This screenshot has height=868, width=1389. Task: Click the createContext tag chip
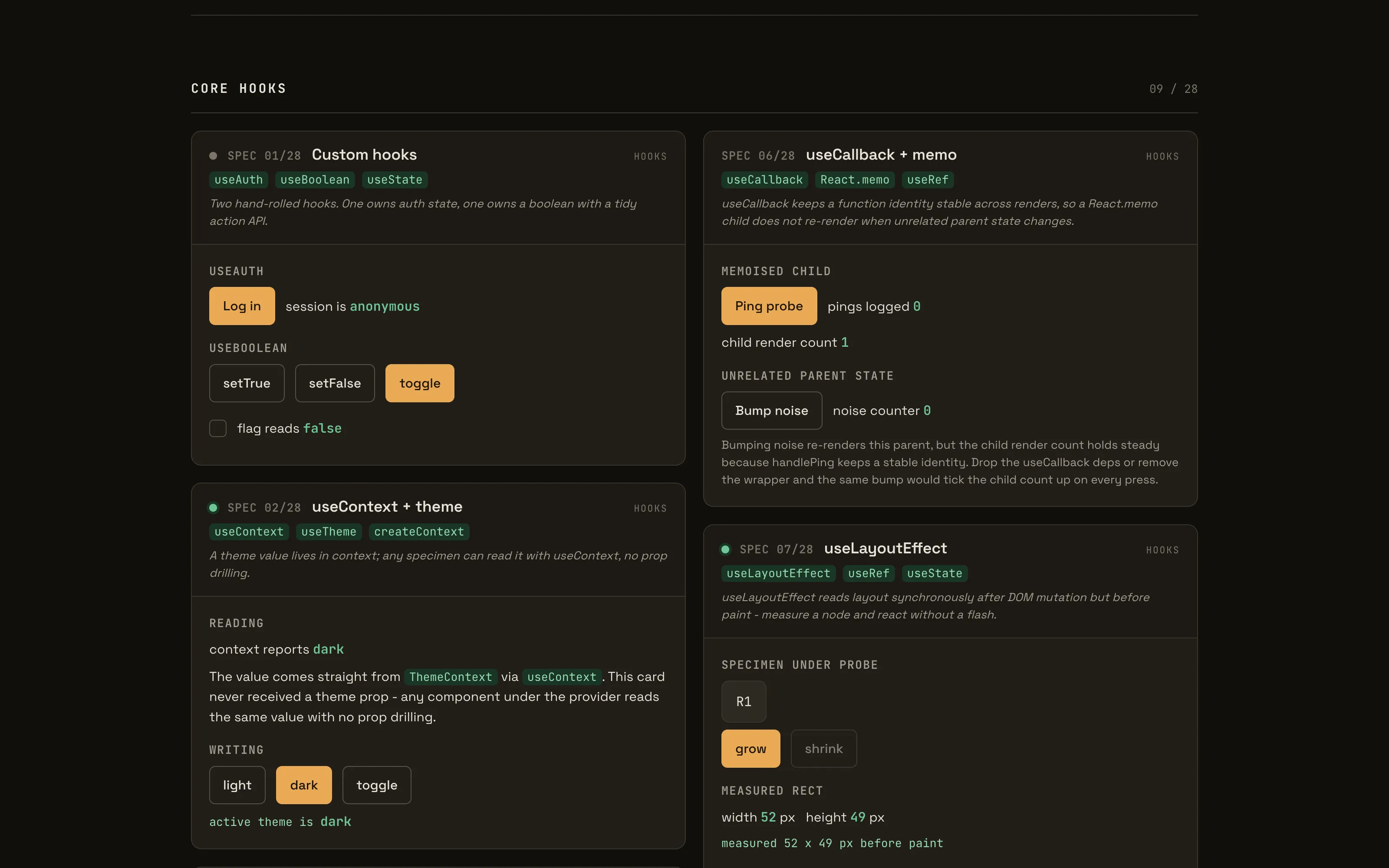point(419,532)
